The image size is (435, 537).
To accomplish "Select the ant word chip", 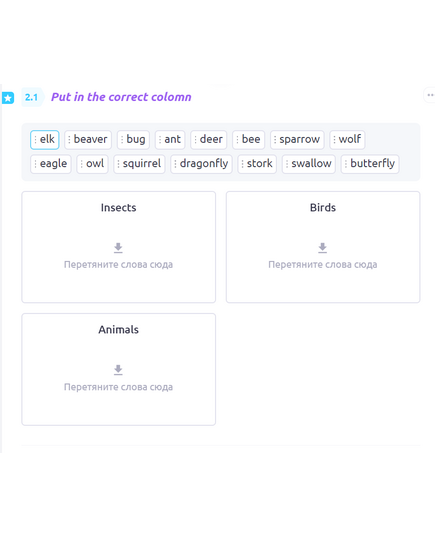I will 170,140.
